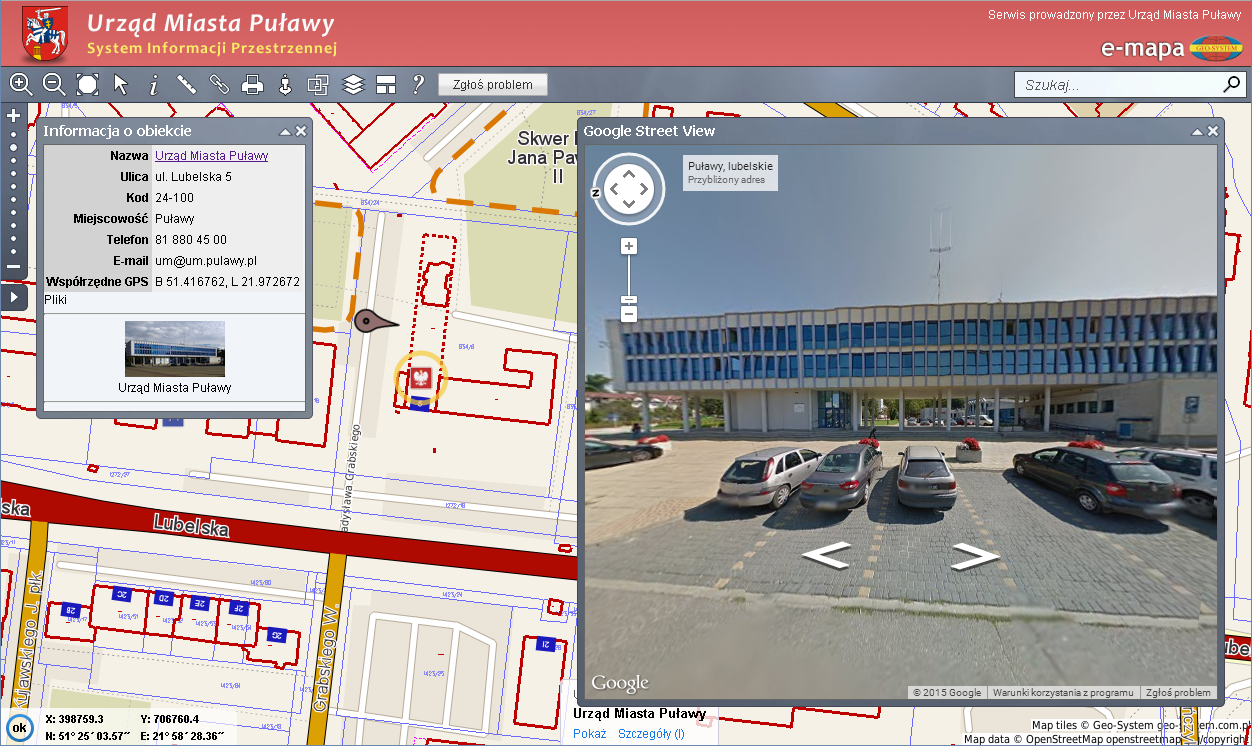Screen dimensions: 1252x746
Task: Set map zoom using second slider dot
Action: 14,147
